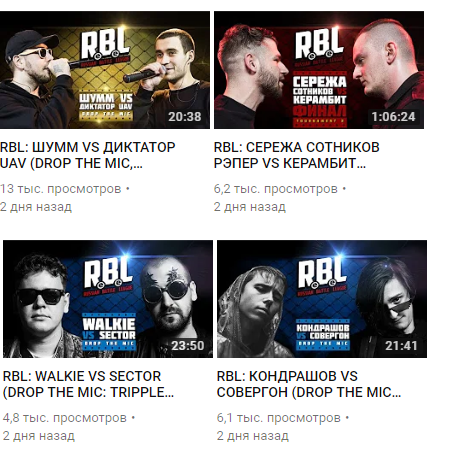
Task: Click RBL logo on ШУММ thumbnail
Action: [x=105, y=46]
